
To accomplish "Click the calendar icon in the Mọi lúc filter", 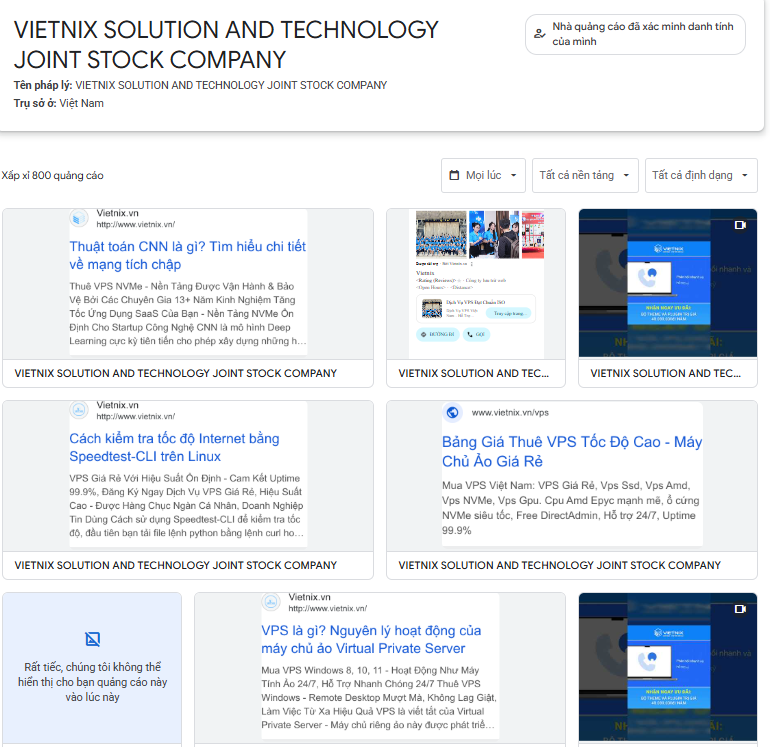I will [x=454, y=175].
